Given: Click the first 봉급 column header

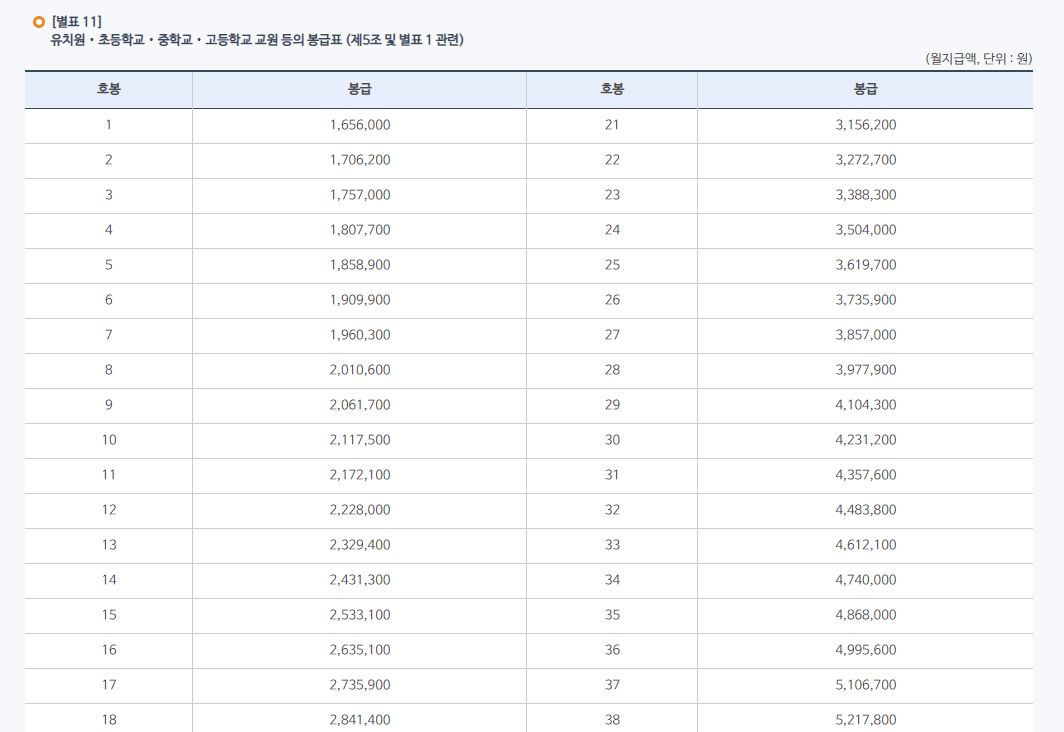Looking at the screenshot, I should 360,89.
